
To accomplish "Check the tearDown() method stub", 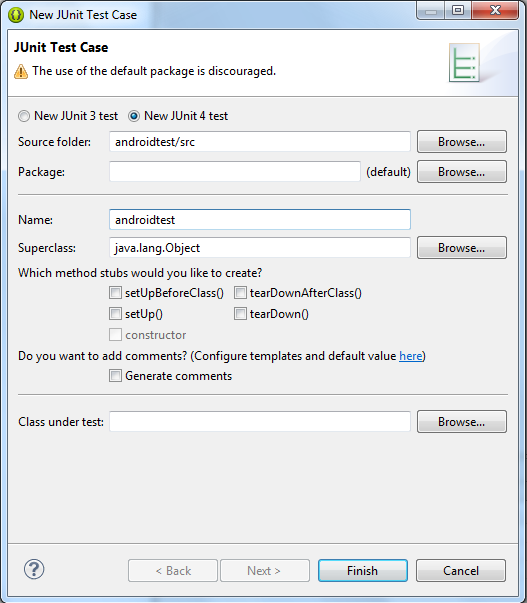I will point(240,314).
